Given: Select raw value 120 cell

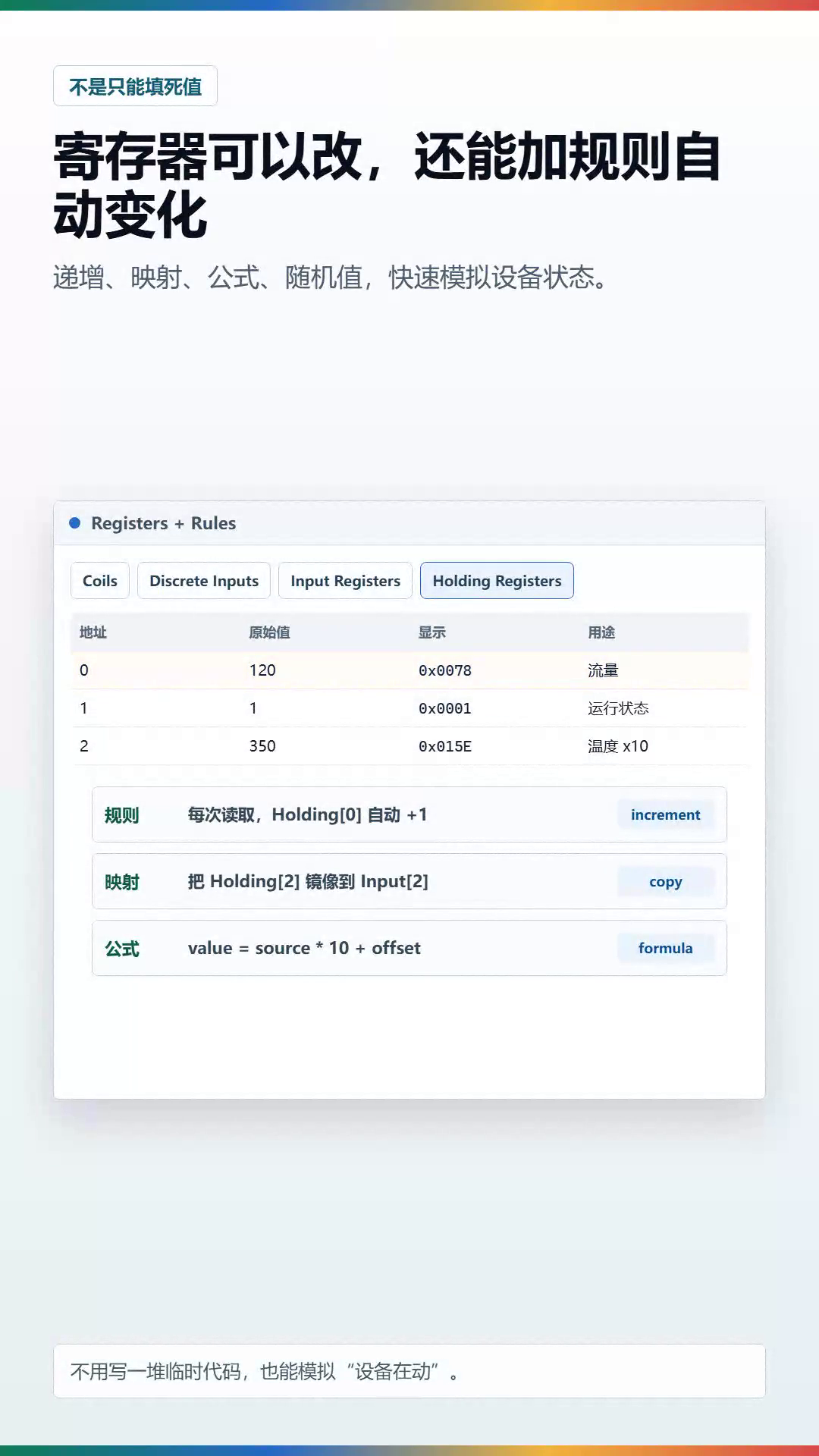Looking at the screenshot, I should click(262, 670).
